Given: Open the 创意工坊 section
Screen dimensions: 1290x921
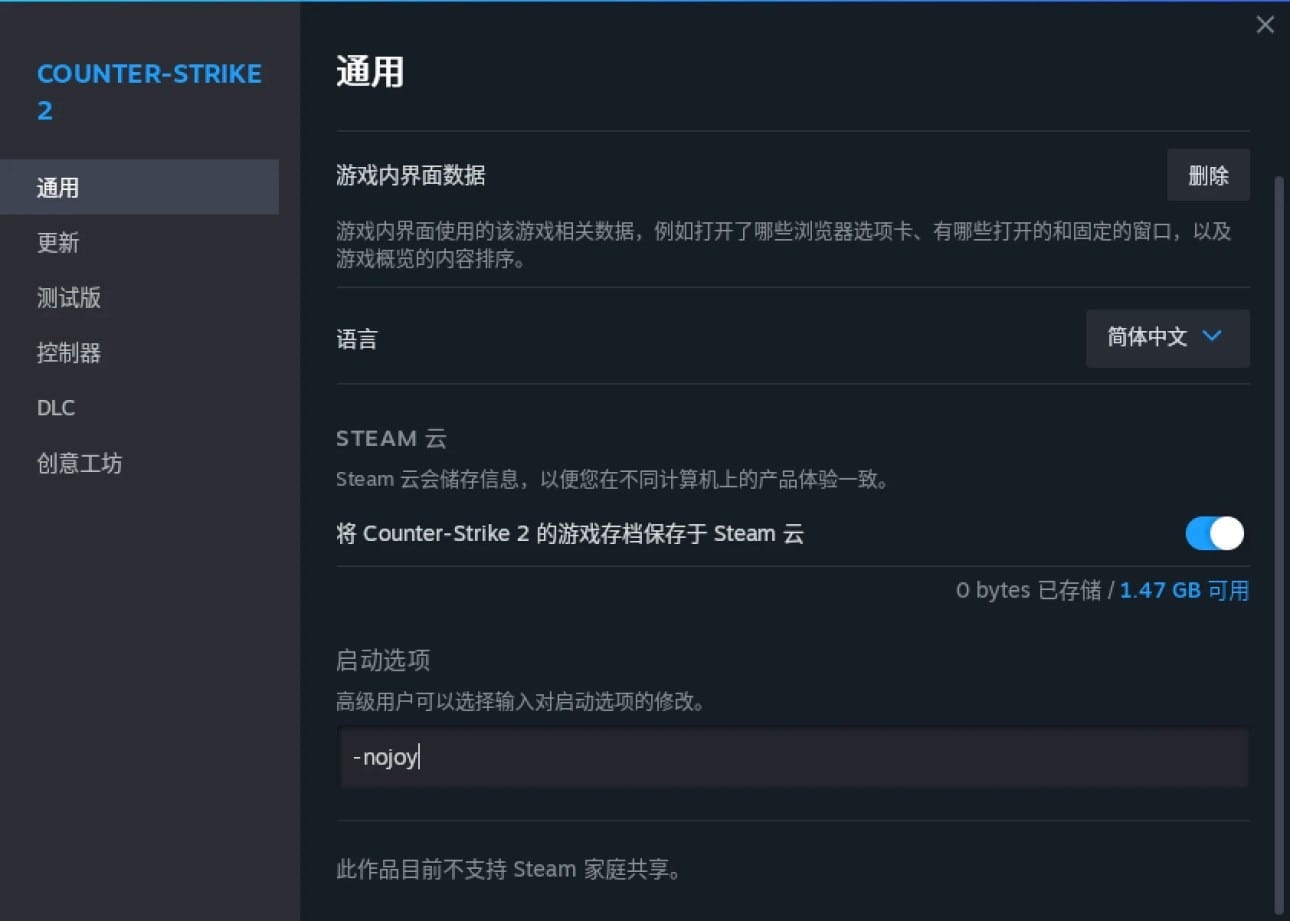Looking at the screenshot, I should click(x=79, y=462).
